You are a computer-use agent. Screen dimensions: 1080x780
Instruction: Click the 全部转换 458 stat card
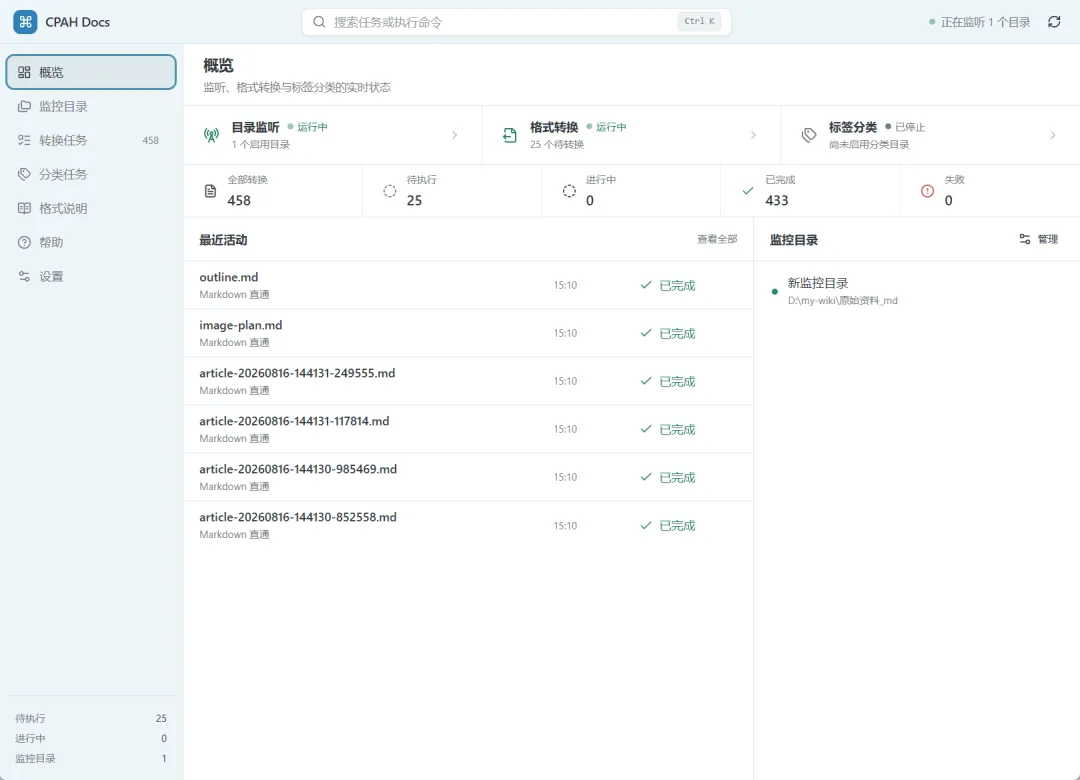(x=273, y=191)
